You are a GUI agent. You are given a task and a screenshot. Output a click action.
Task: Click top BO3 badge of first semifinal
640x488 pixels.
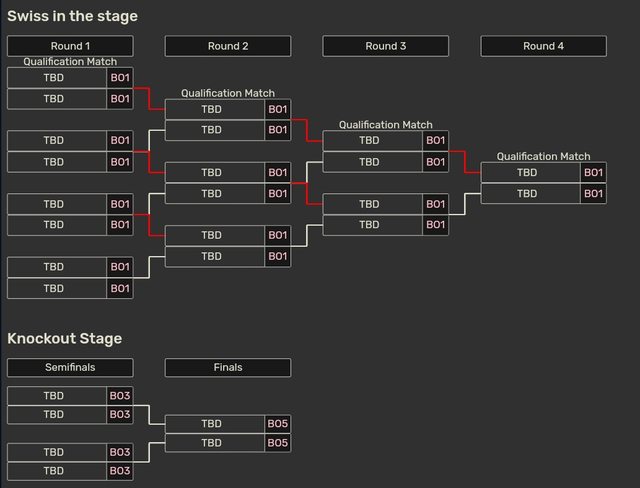(120, 396)
